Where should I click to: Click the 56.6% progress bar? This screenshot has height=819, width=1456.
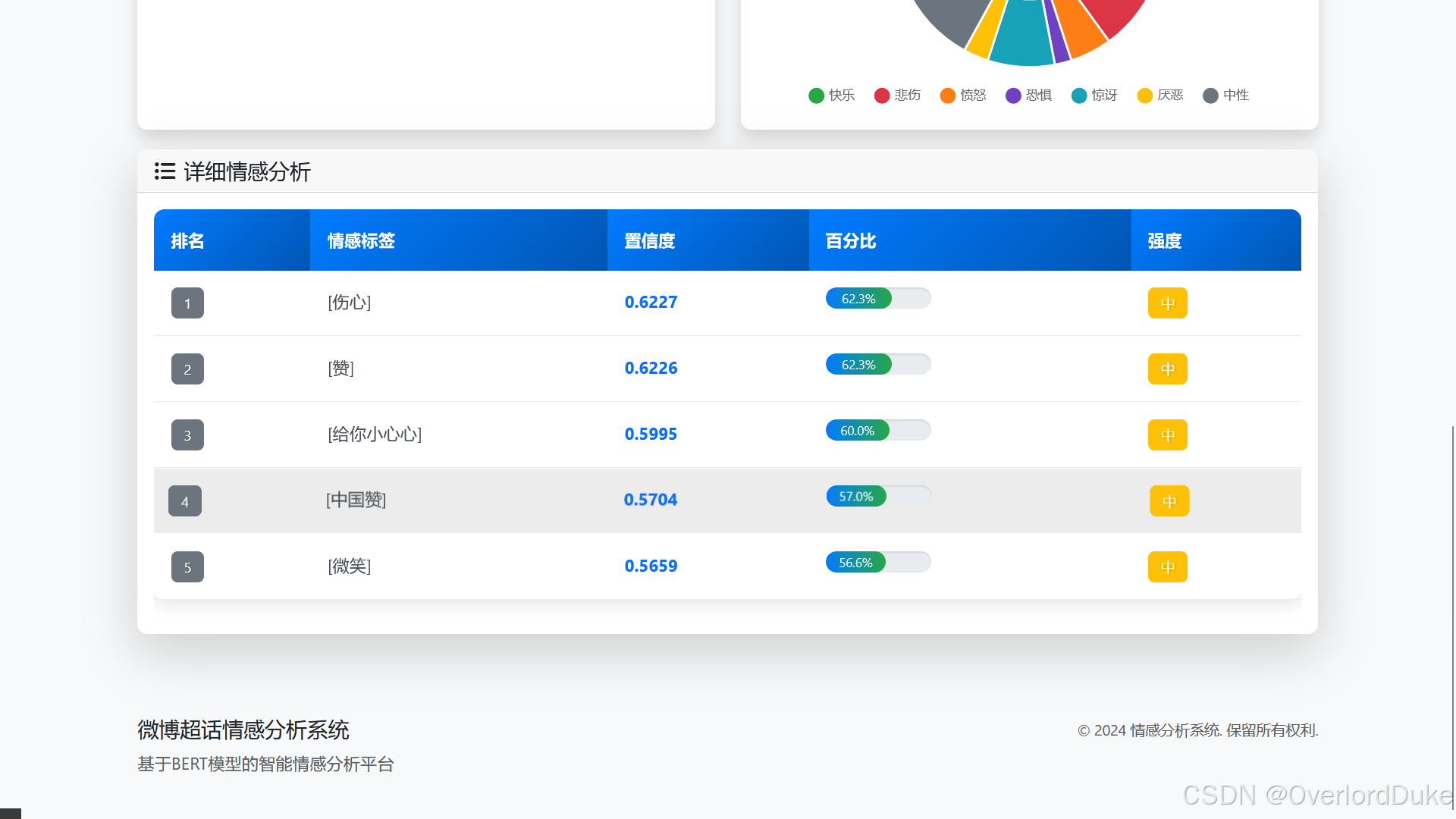click(878, 563)
